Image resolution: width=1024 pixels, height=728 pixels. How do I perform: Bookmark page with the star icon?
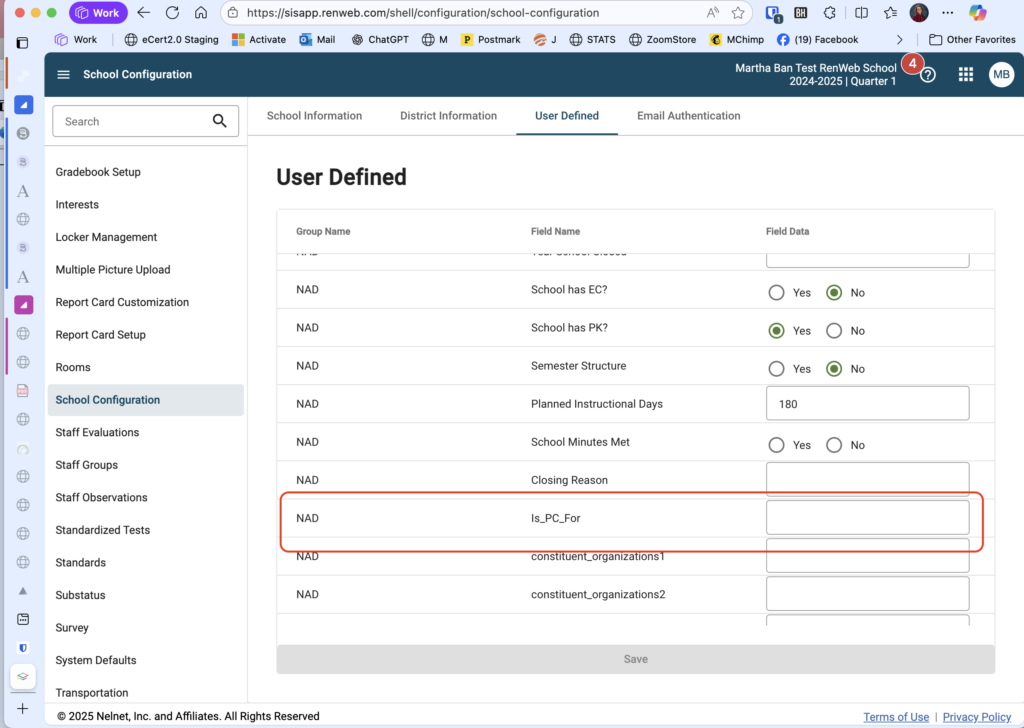click(738, 13)
